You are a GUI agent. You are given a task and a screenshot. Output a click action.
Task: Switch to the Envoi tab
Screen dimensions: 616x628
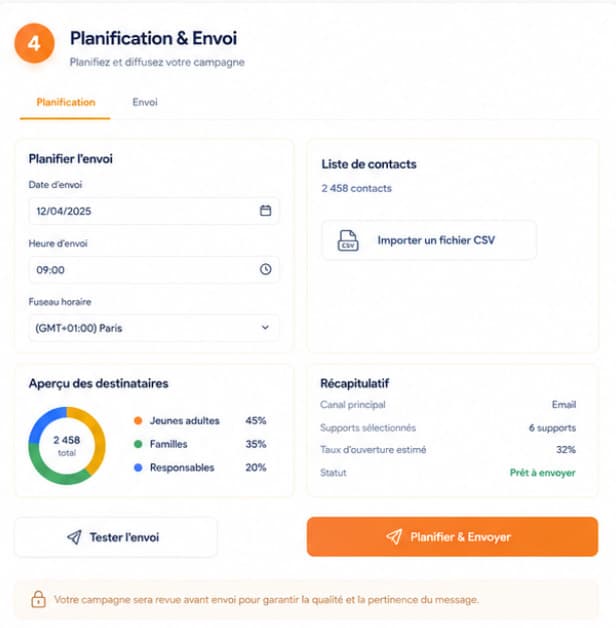[x=145, y=102]
